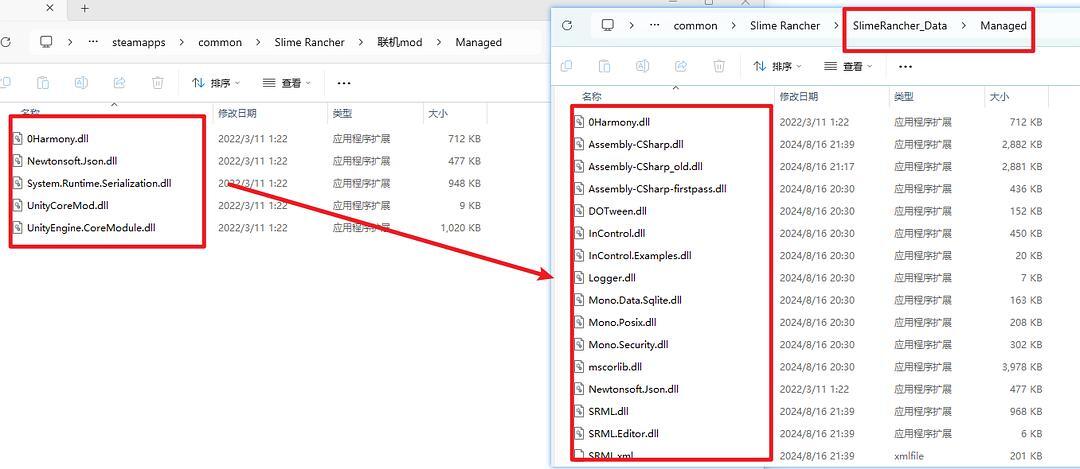Open 排序 sort dropdown in left window
The height and width of the screenshot is (469, 1080).
coord(216,83)
